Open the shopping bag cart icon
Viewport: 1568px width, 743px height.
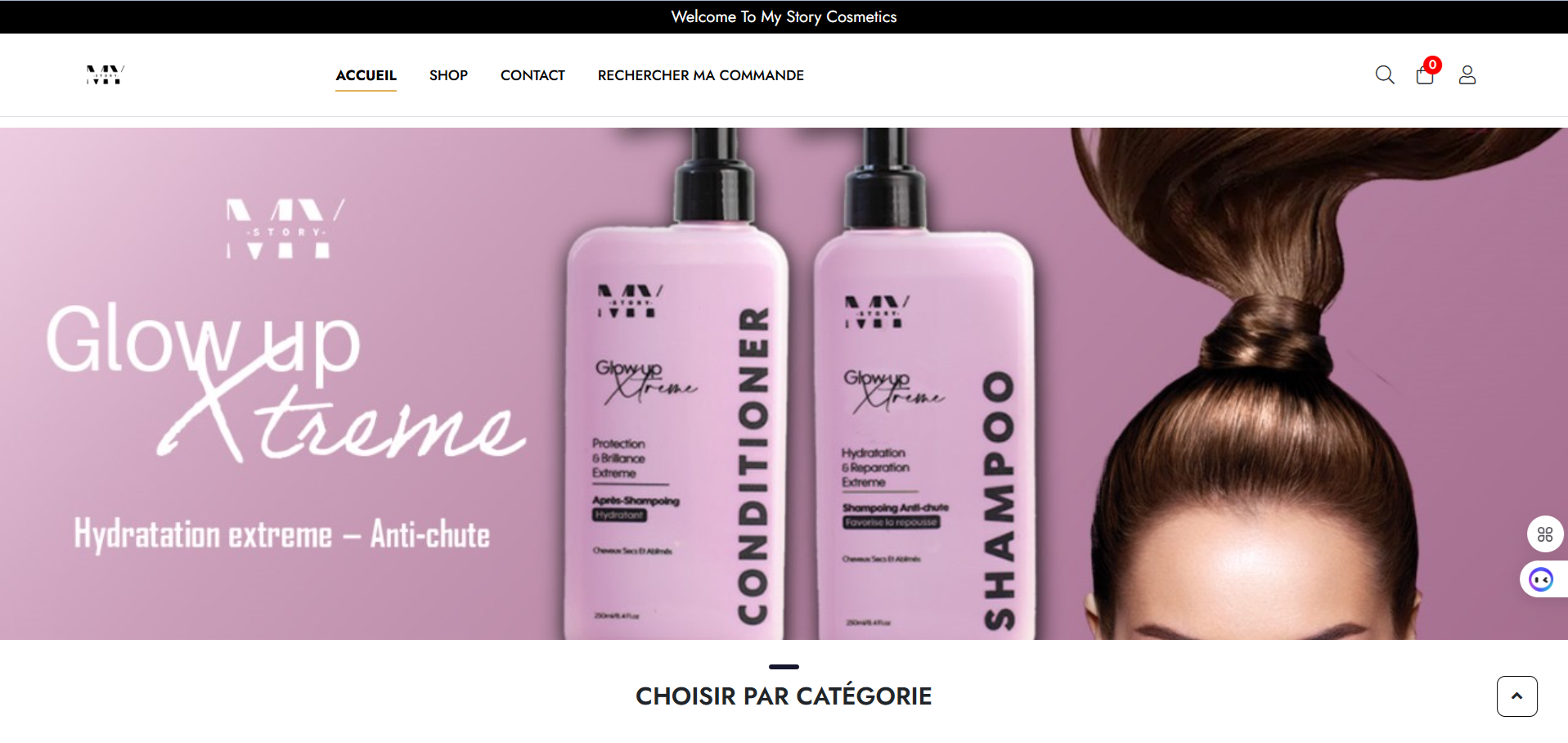coord(1425,75)
